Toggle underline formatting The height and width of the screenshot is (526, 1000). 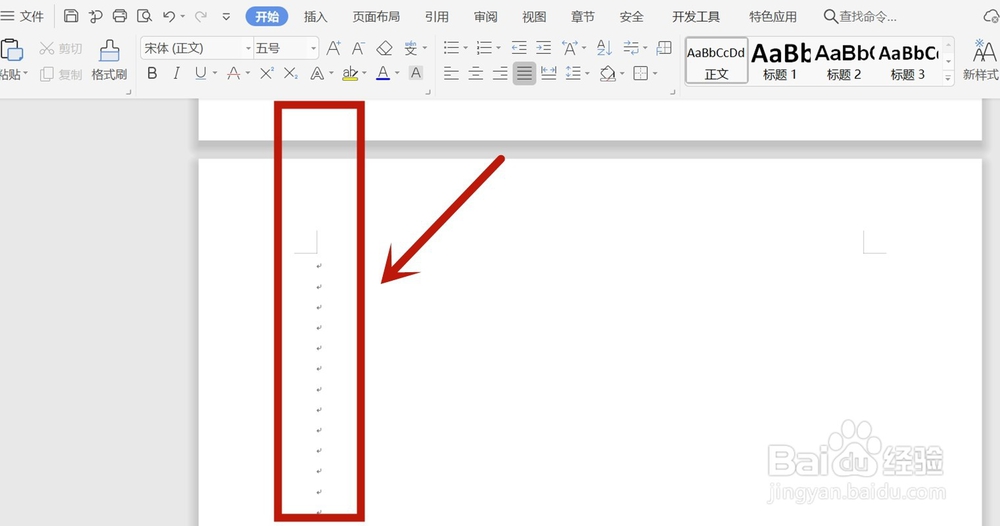tap(200, 73)
